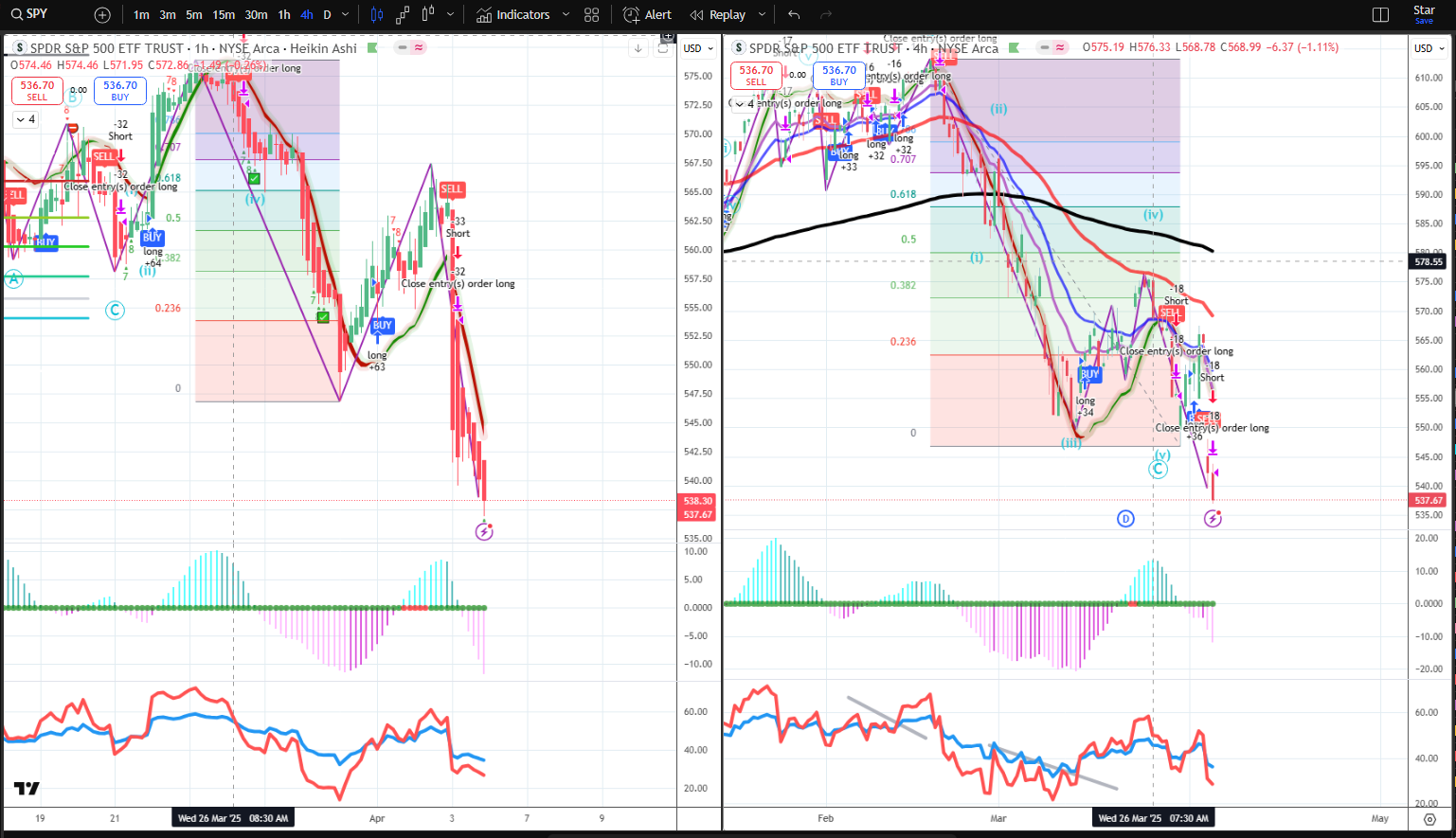
Task: Click the maximize pane icon on 1h chart
Action: [662, 48]
